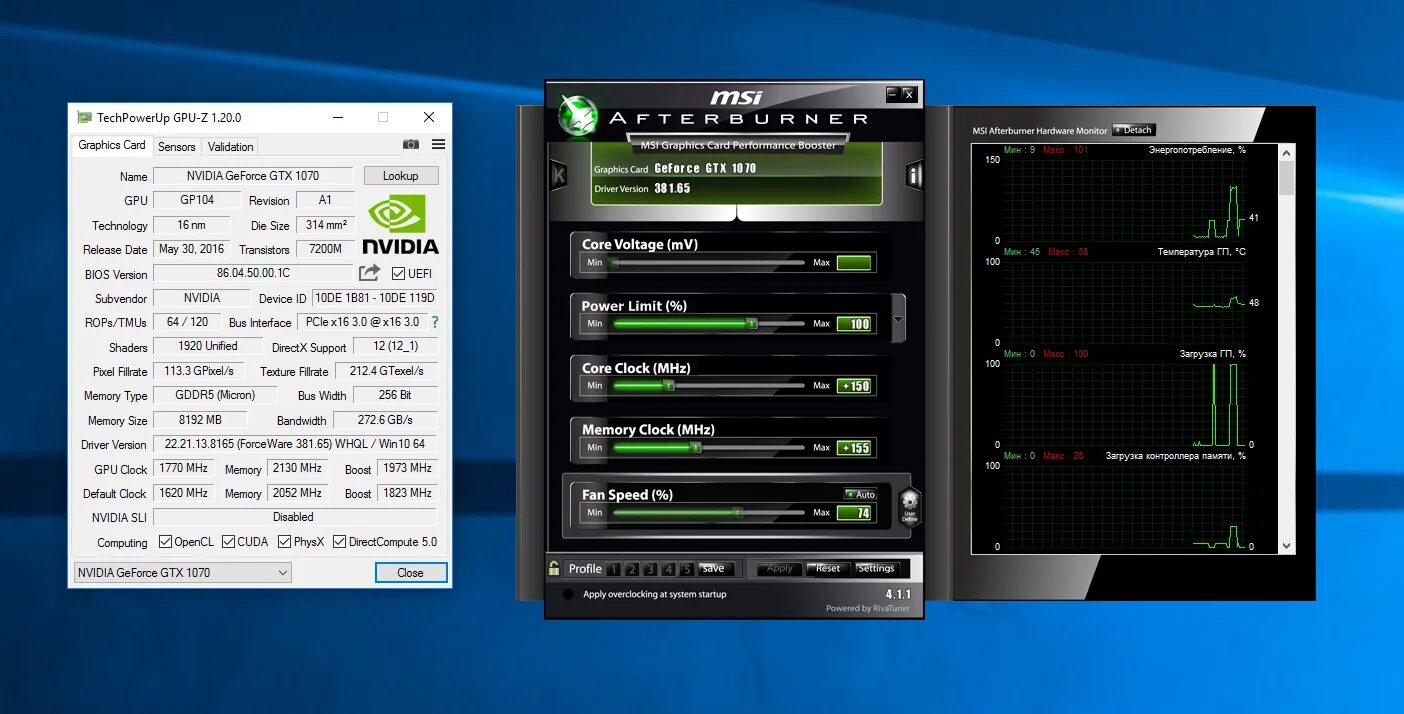Click the NVIDIA SLI Disabled field
Screen dimensions: 1404x714
[x=295, y=517]
